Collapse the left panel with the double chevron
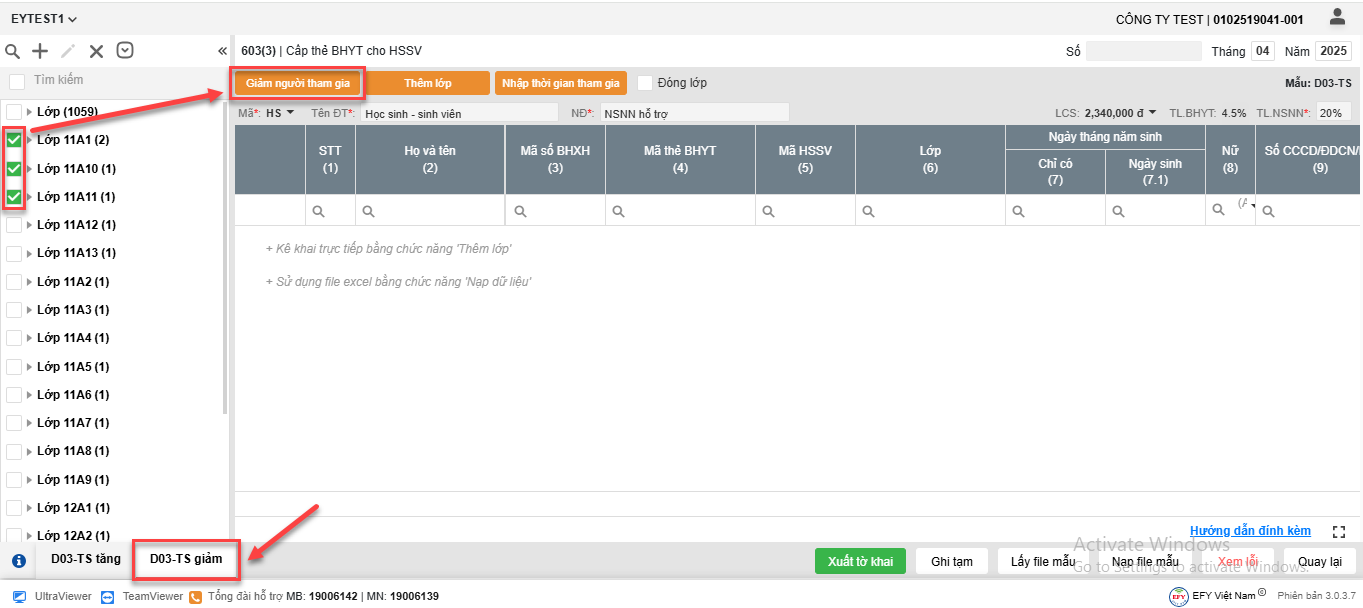This screenshot has width=1363, height=608. (222, 51)
